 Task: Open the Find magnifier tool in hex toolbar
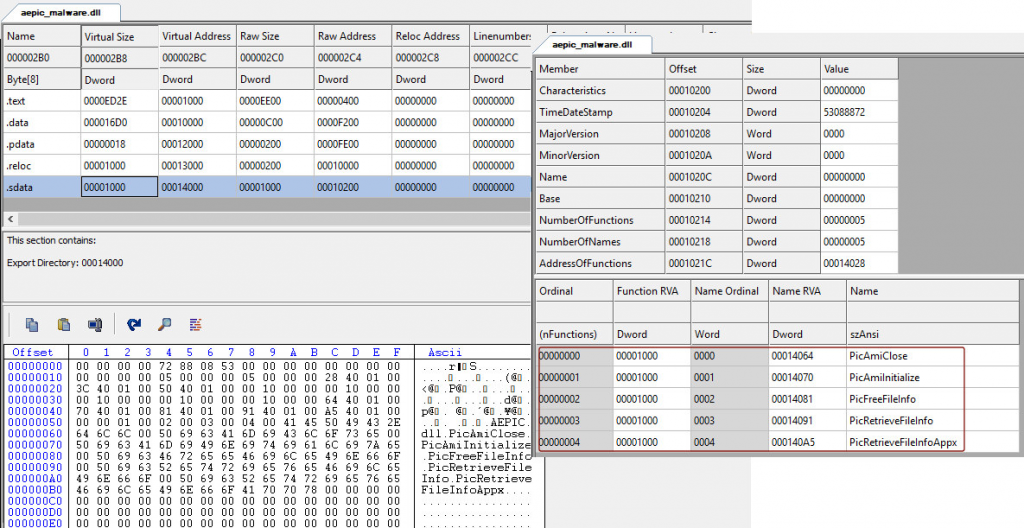point(165,324)
